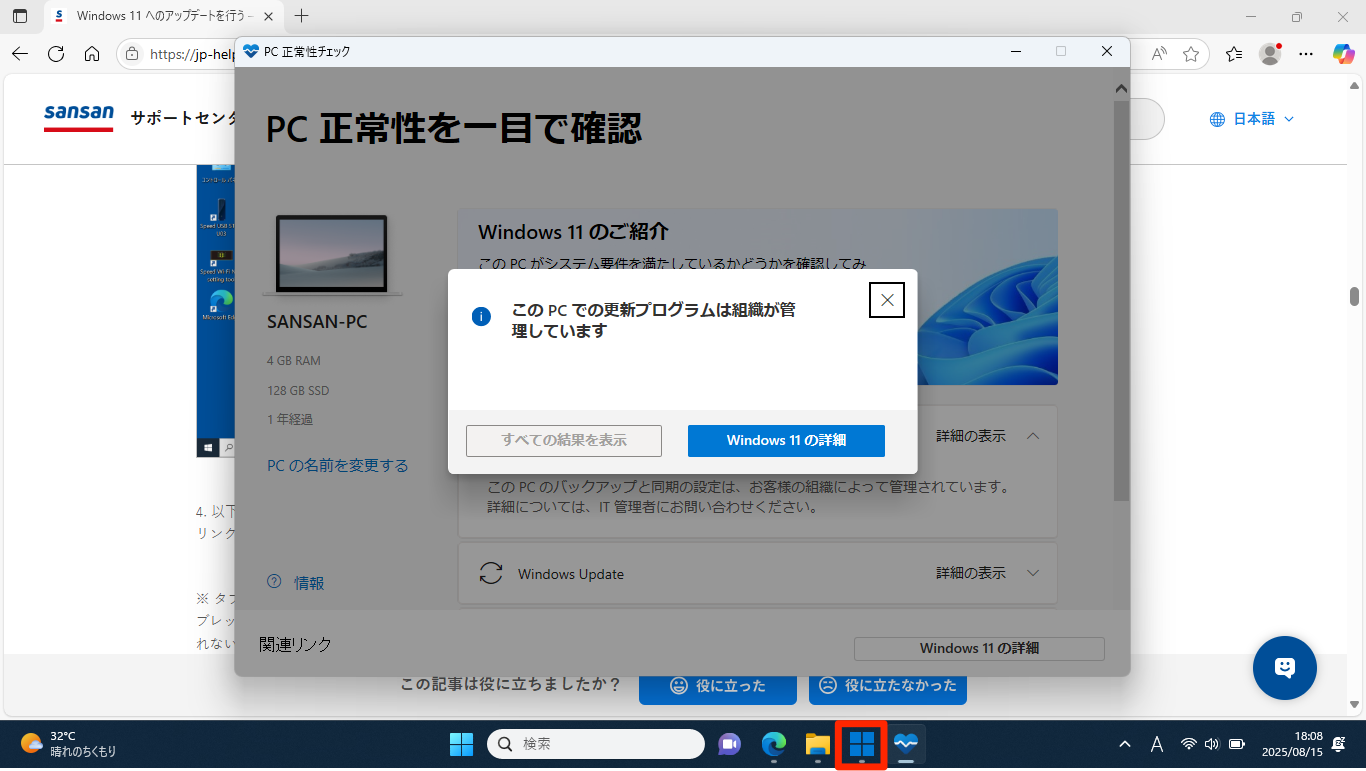
Task: Open Edge tab actions menu icon
Action: pyautogui.click(x=20, y=16)
